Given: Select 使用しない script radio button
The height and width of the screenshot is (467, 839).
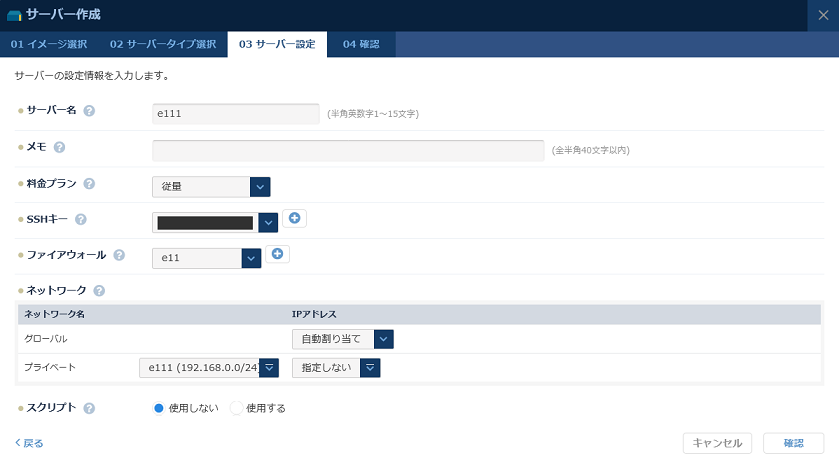Looking at the screenshot, I should point(159,408).
